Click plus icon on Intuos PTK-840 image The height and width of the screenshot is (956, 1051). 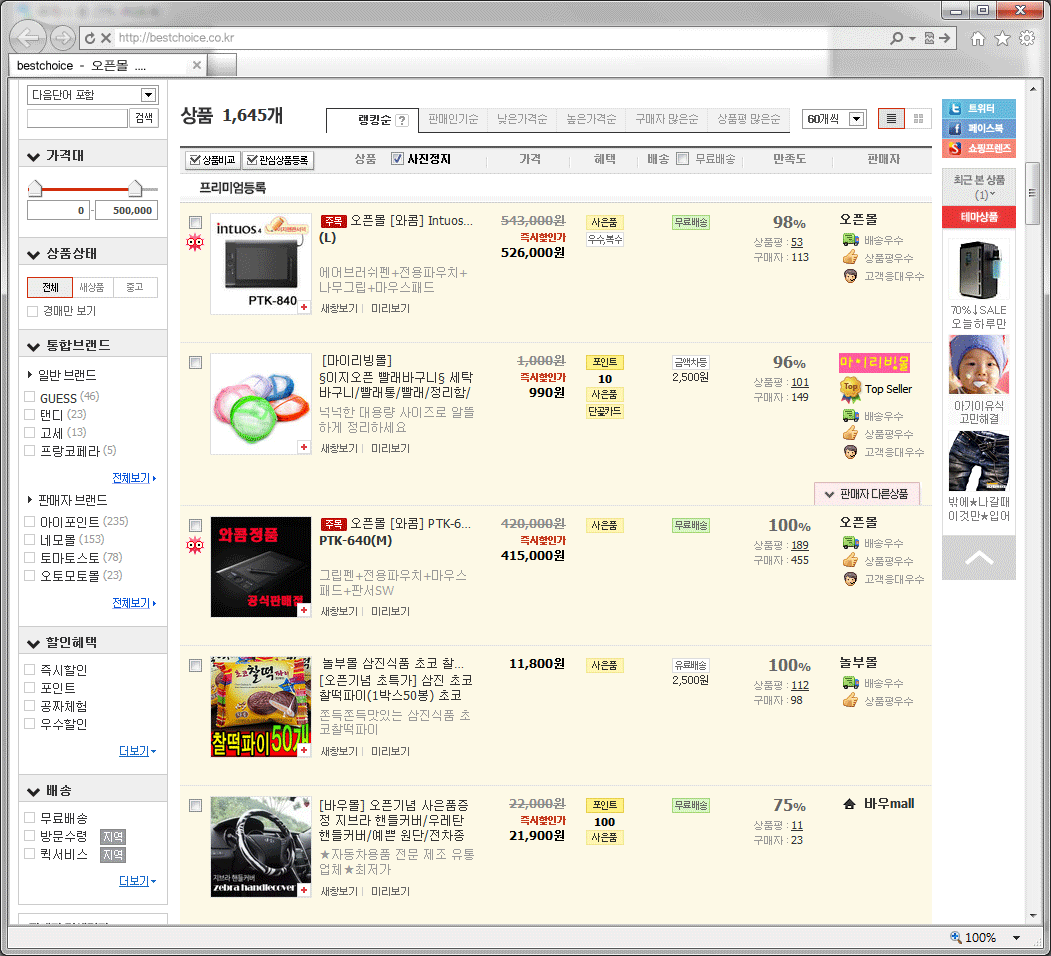(x=304, y=307)
